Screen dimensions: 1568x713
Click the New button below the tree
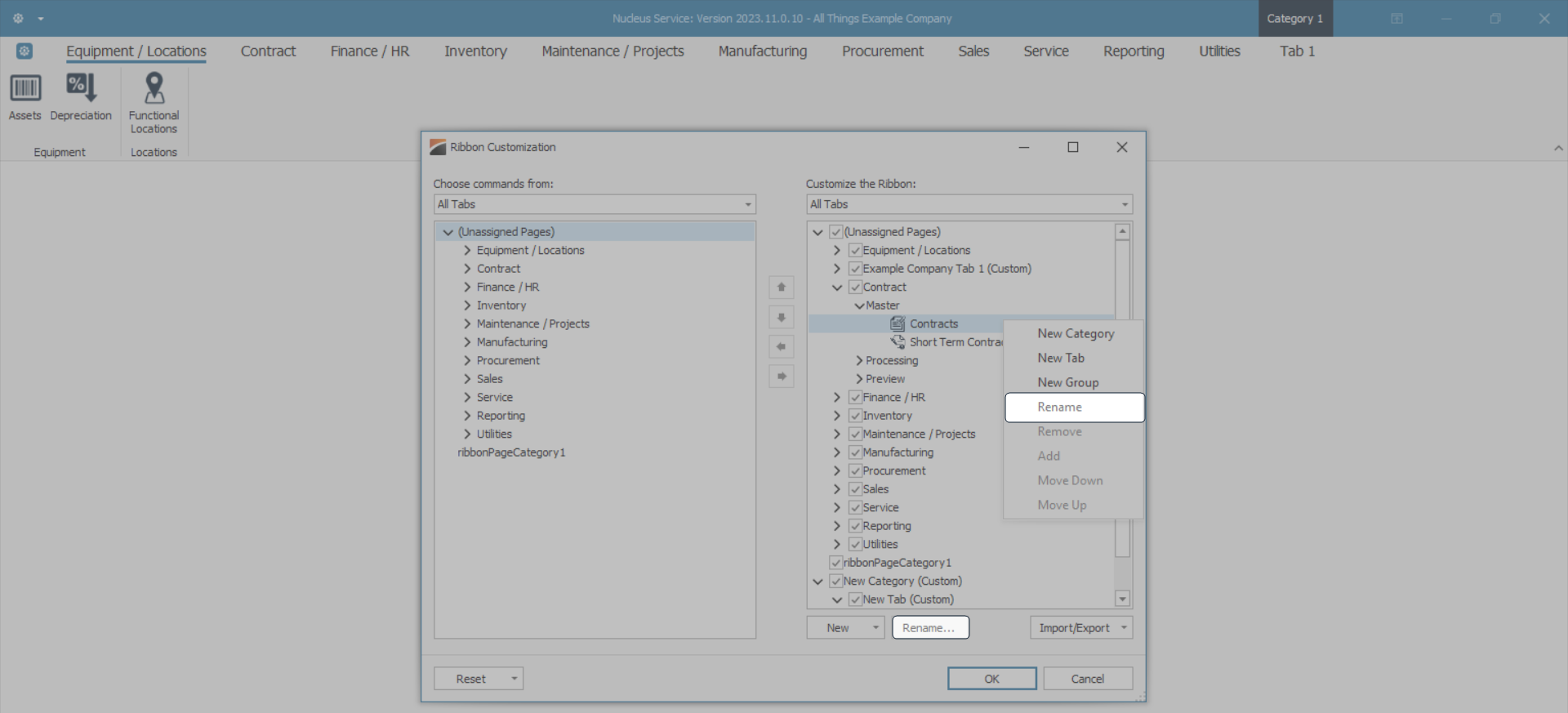coord(838,627)
